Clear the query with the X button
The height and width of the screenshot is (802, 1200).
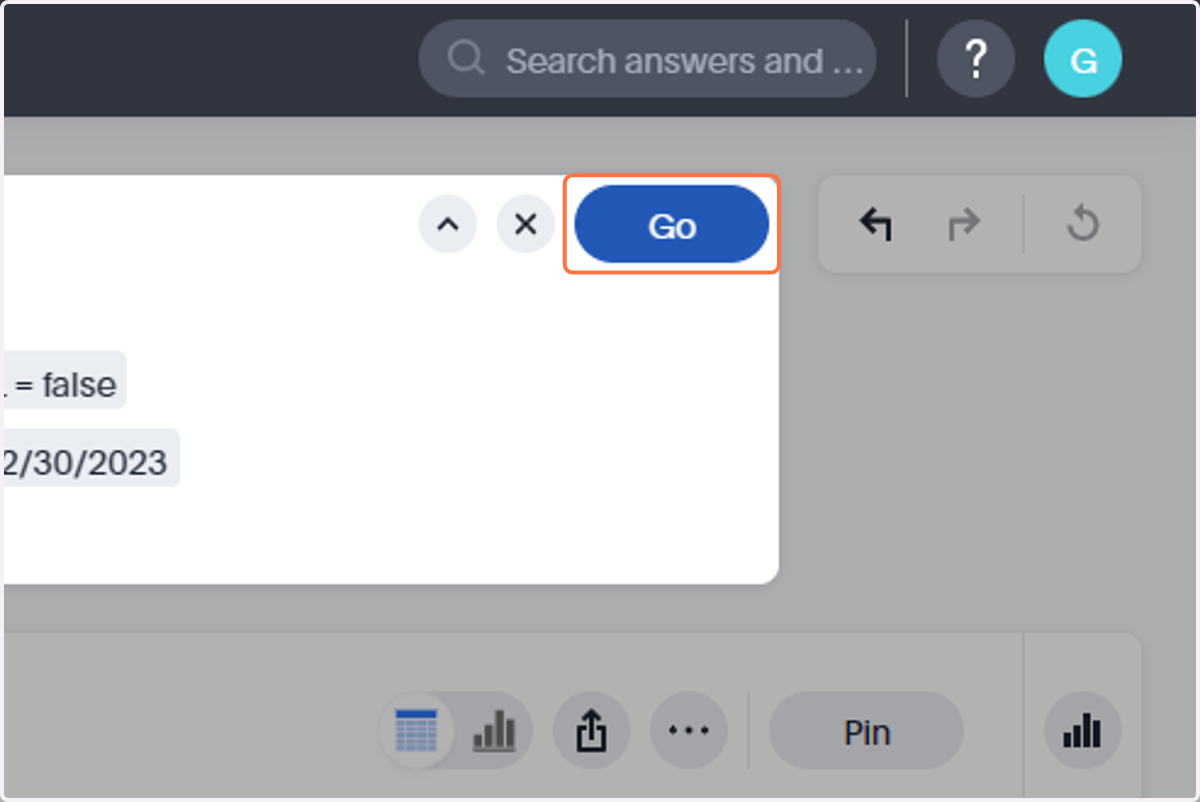point(526,224)
